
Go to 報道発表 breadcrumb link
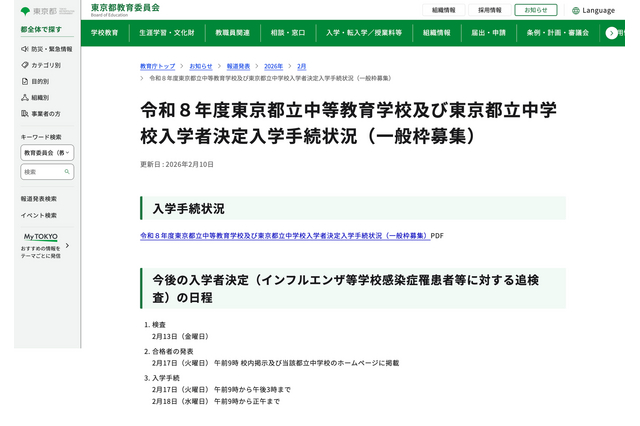238,66
